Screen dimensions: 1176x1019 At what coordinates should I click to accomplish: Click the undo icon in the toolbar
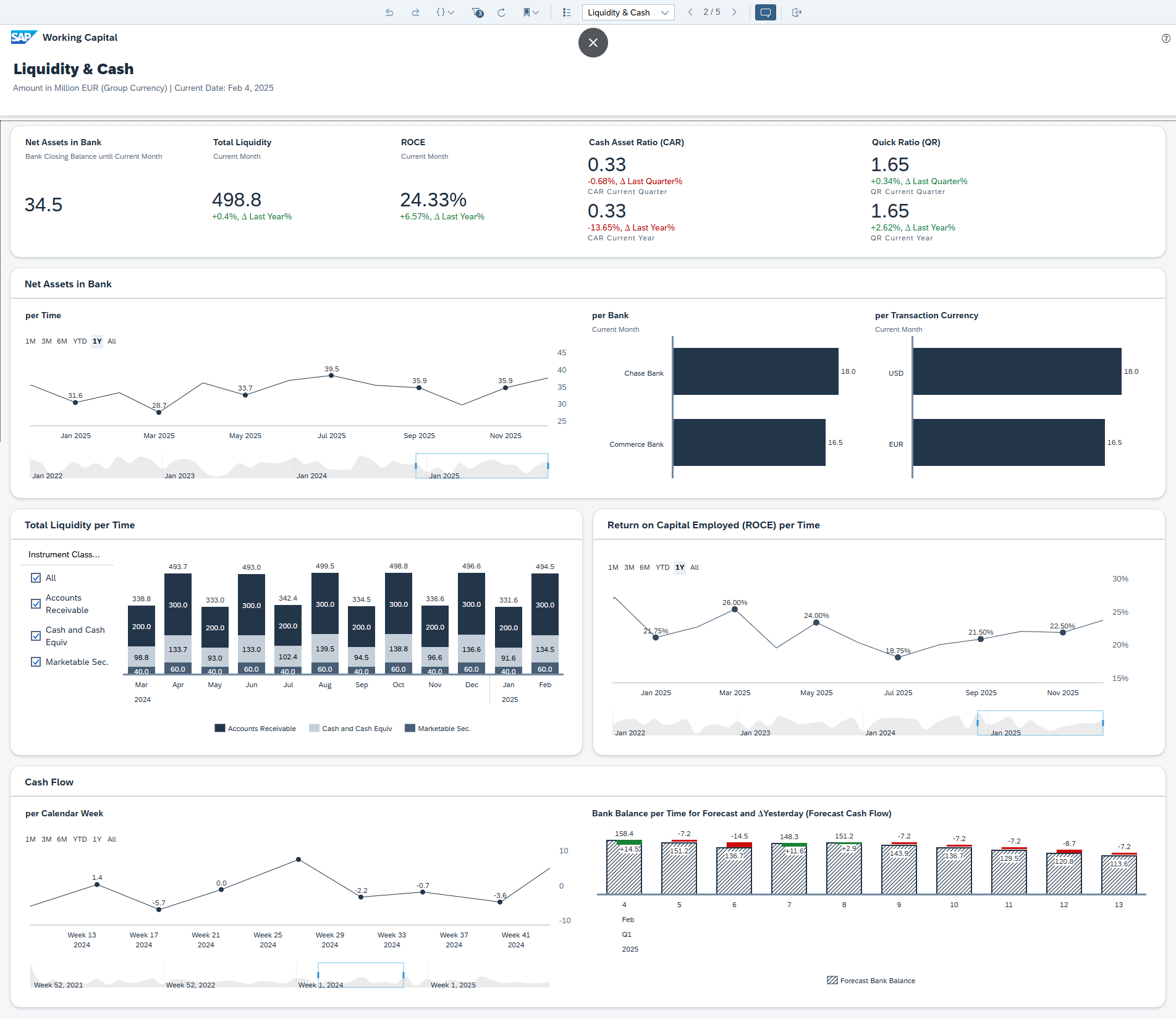point(389,12)
